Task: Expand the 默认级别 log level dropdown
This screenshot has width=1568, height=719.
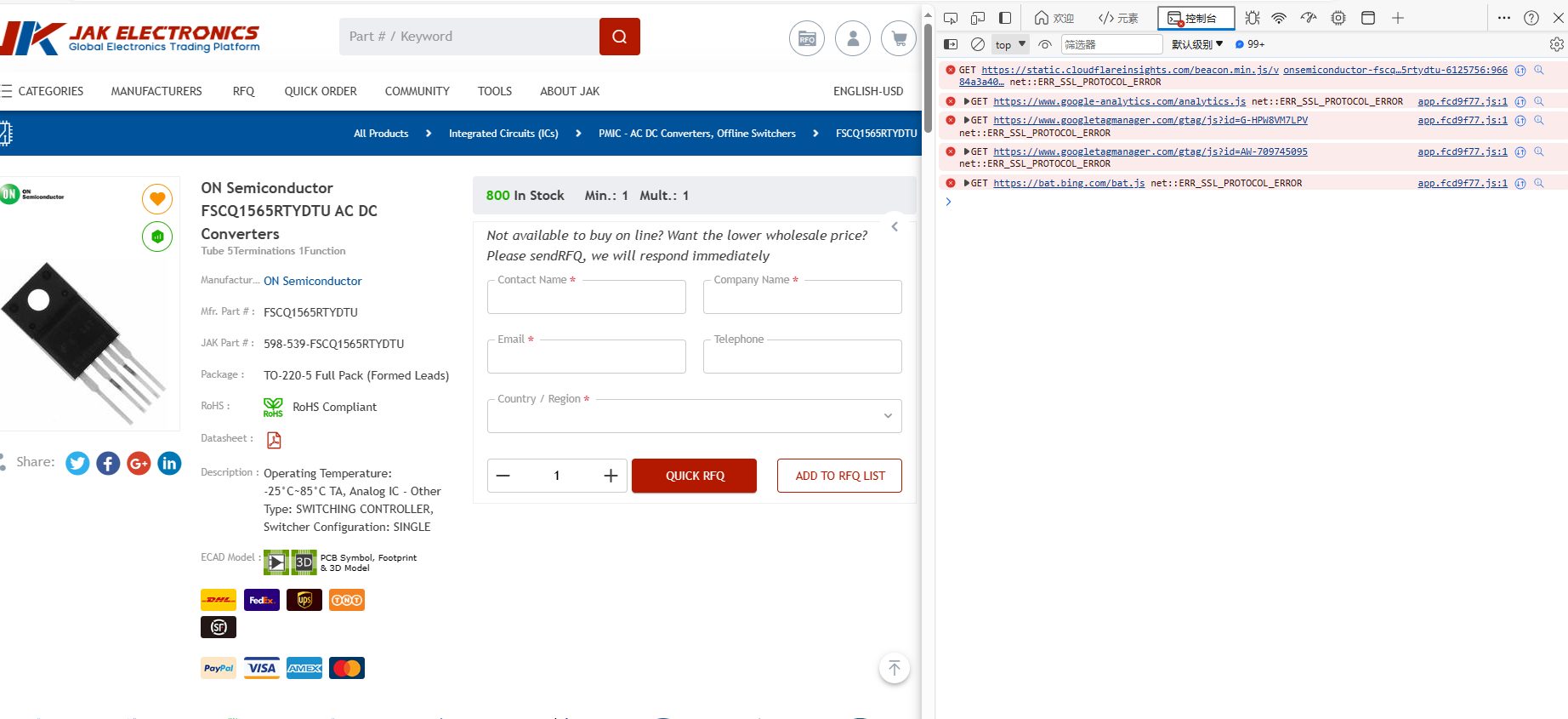Action: point(1197,44)
